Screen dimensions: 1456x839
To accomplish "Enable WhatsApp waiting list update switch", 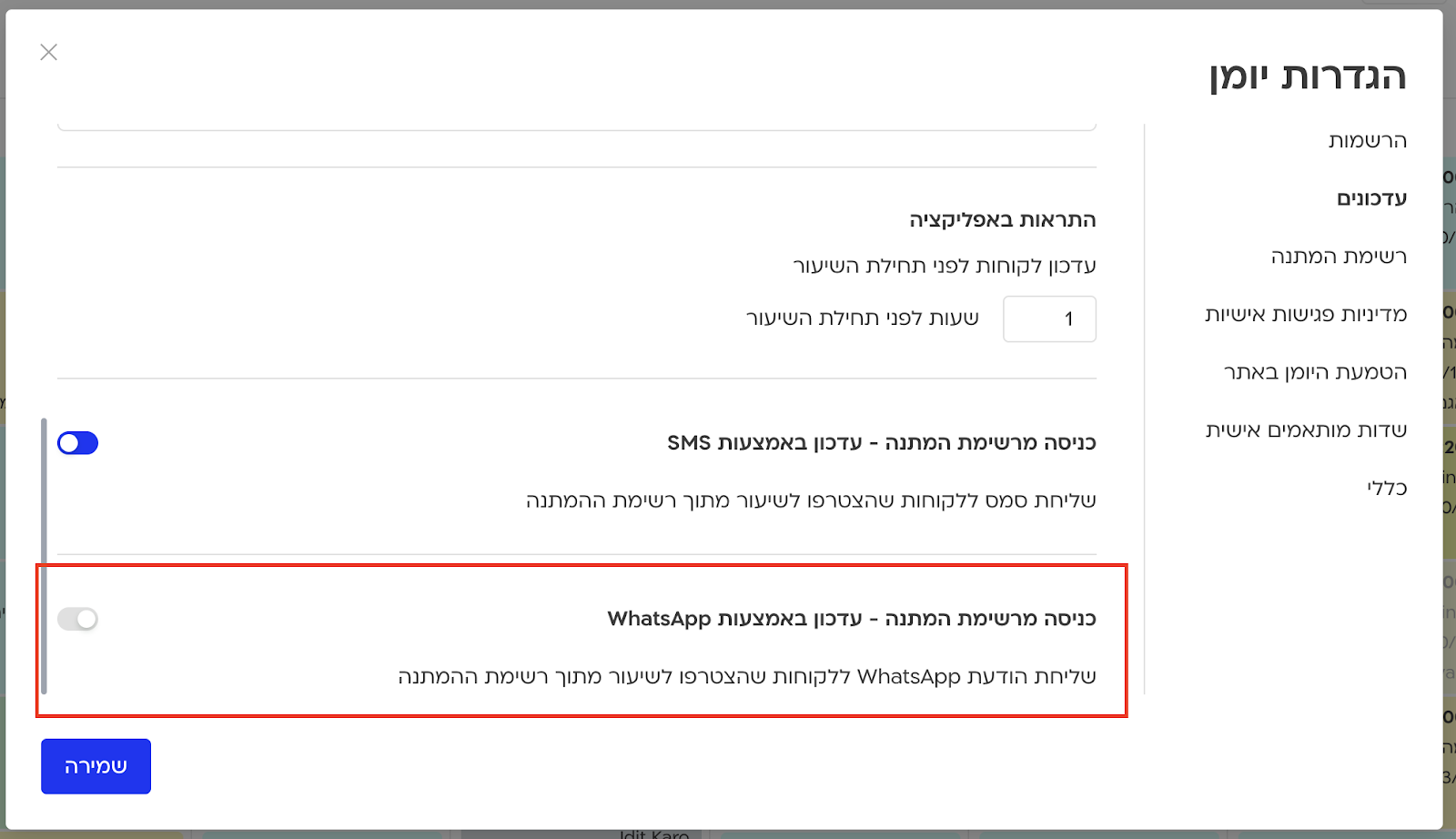I will coord(77,619).
